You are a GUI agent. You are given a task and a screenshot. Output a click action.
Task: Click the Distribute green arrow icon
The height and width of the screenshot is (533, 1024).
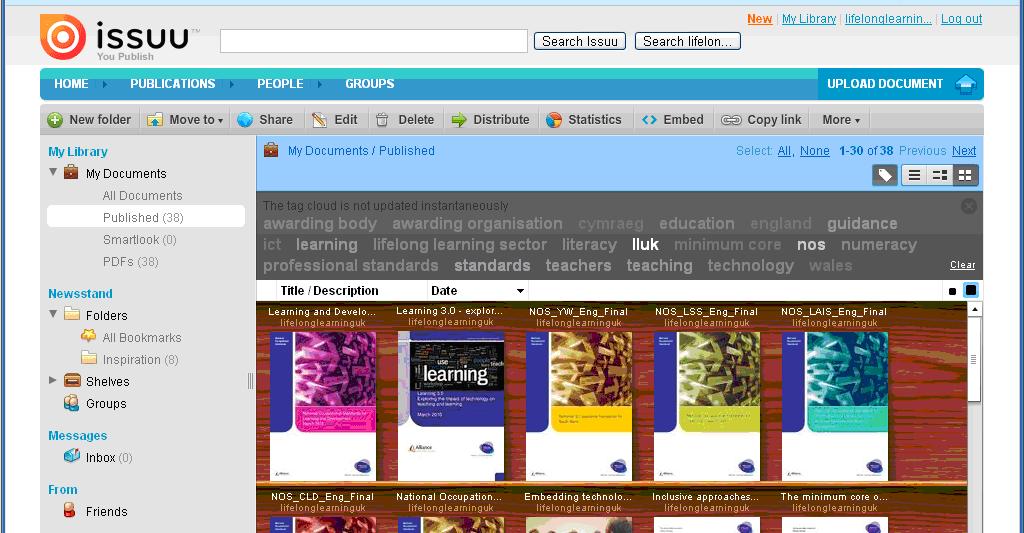coord(459,120)
